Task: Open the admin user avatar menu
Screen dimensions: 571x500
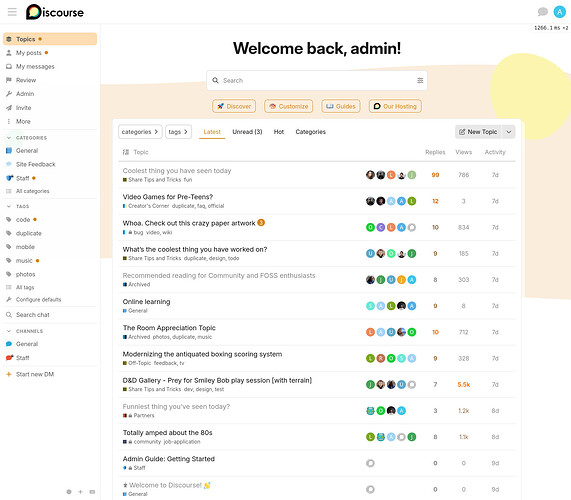Action: [x=559, y=12]
